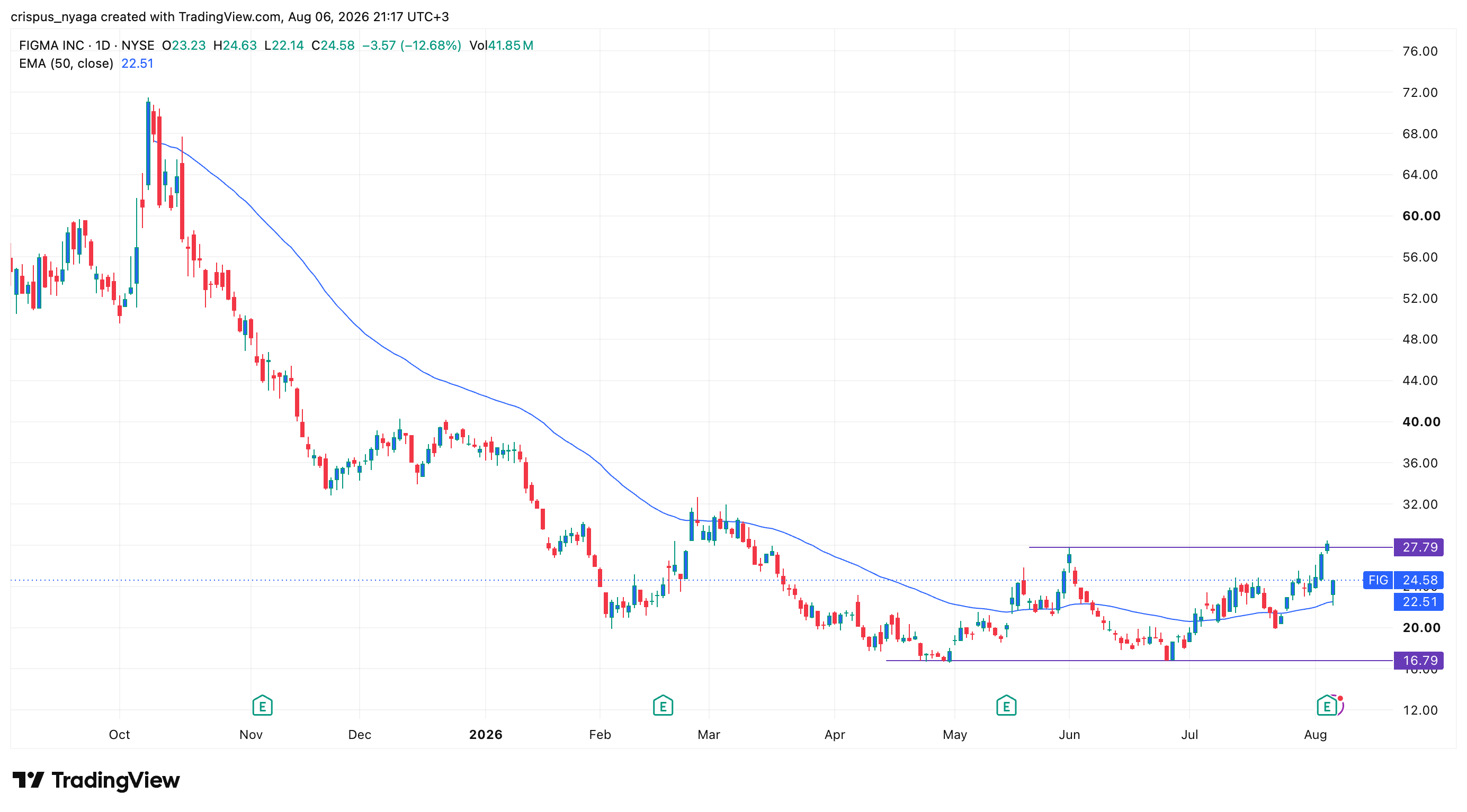
Task: Click the Nov label on the time axis
Action: click(x=251, y=735)
